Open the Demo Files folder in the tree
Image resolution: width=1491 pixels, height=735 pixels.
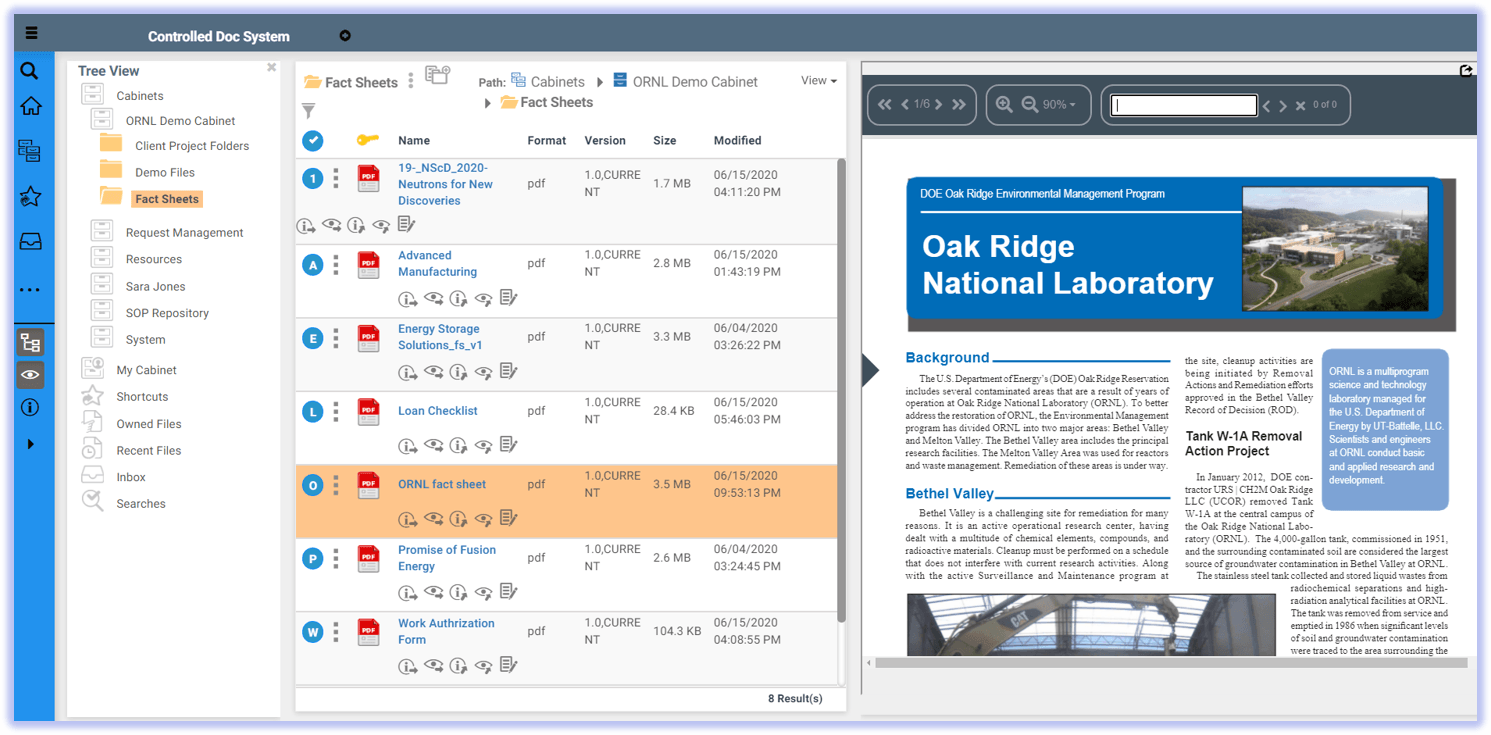point(165,173)
